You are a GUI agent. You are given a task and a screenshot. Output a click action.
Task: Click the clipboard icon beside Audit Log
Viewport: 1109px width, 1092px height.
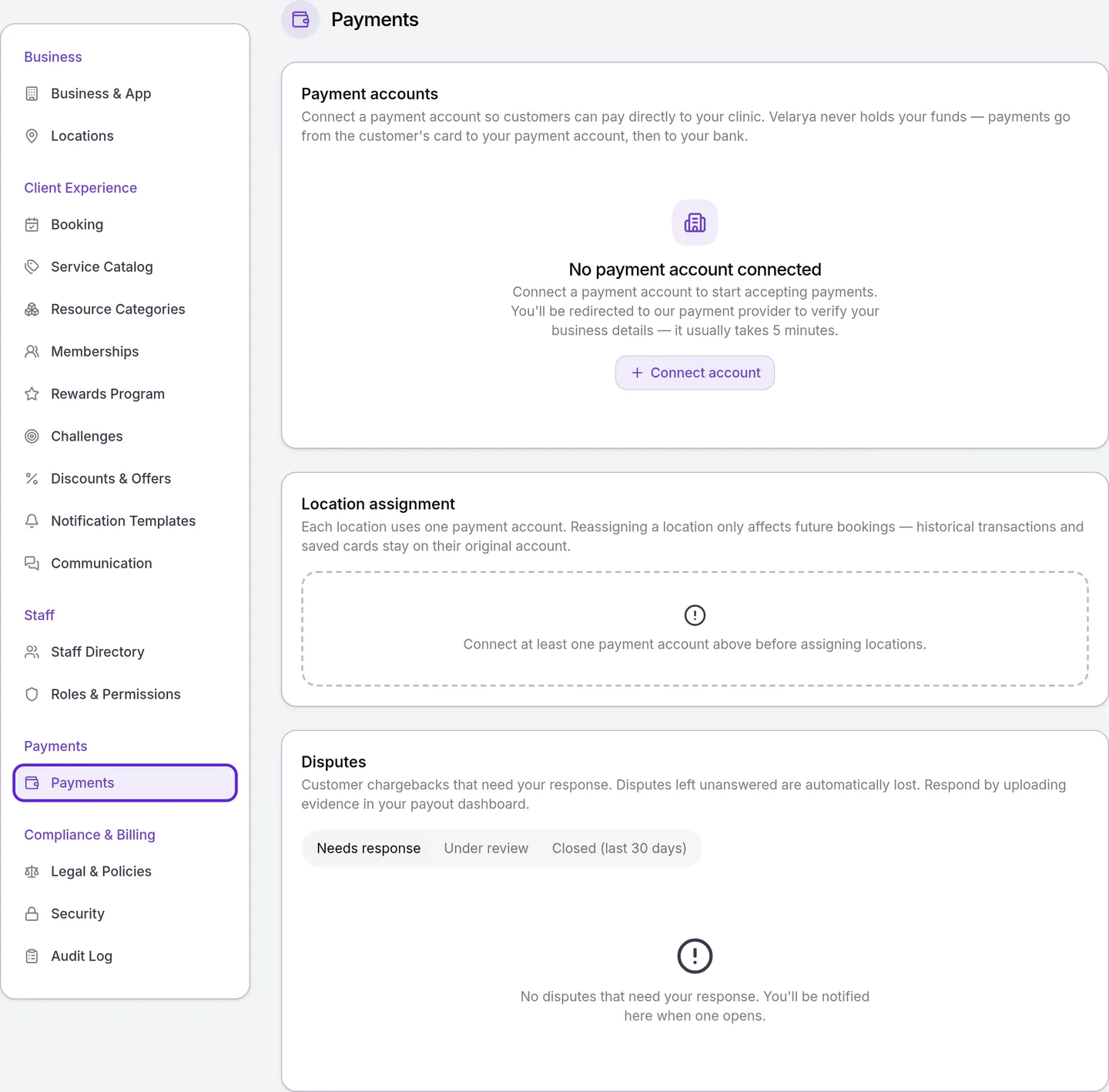click(x=32, y=956)
